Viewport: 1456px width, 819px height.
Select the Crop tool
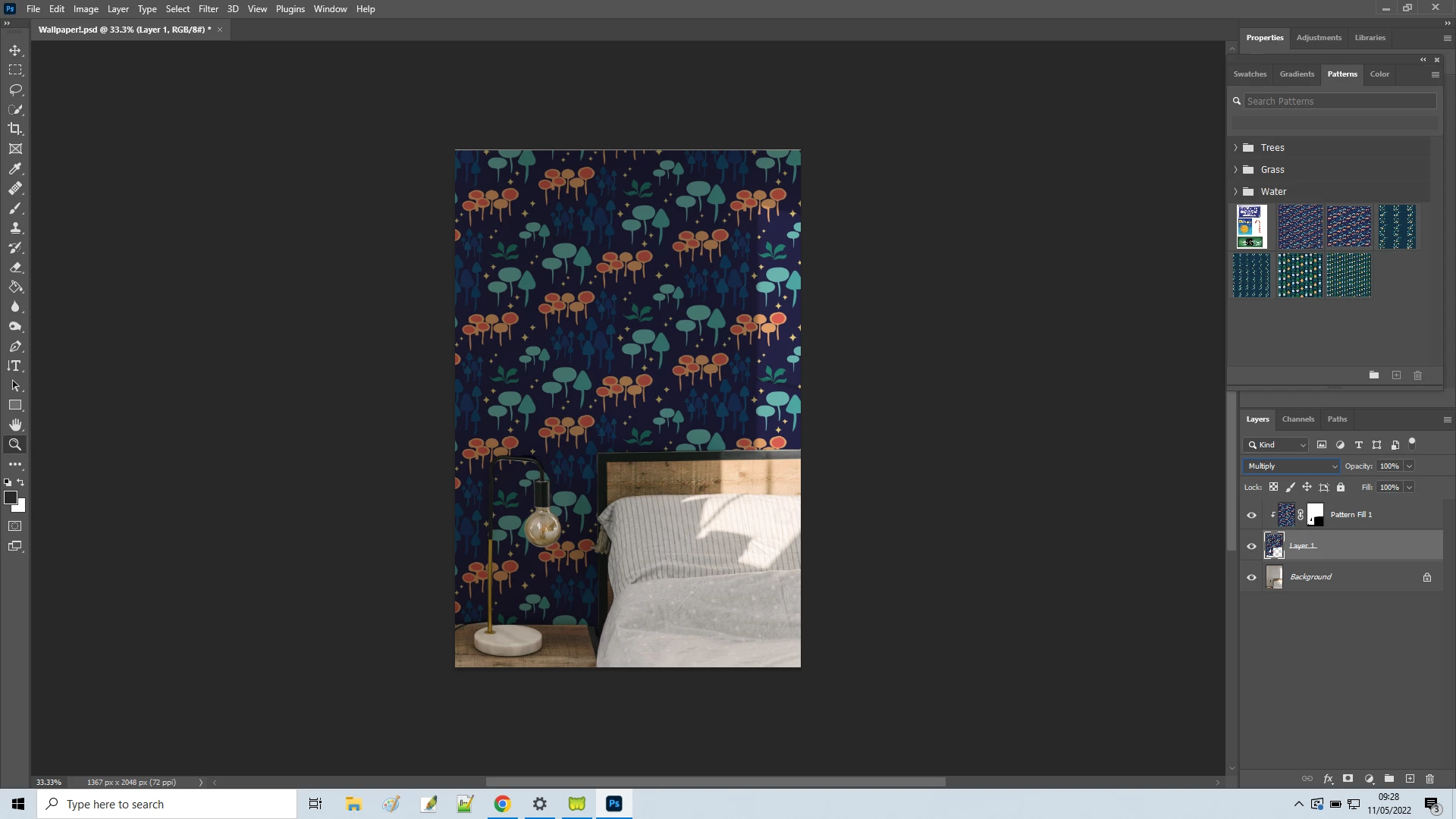tap(15, 129)
